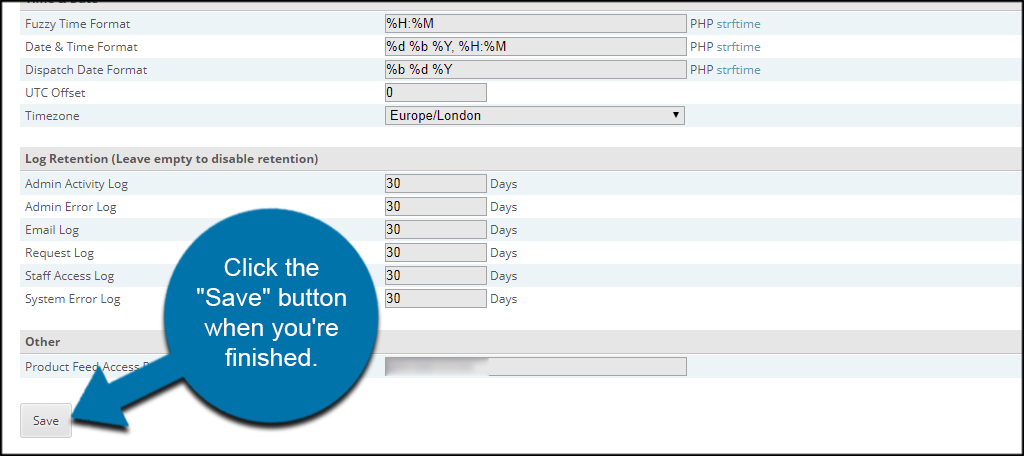1024x456 pixels.
Task: Select the Request Log label
Action: coord(59,253)
